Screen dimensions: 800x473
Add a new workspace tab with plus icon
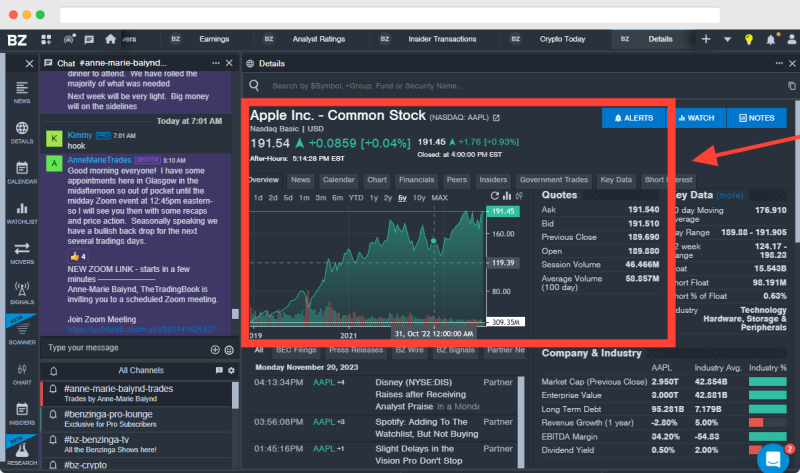point(706,39)
